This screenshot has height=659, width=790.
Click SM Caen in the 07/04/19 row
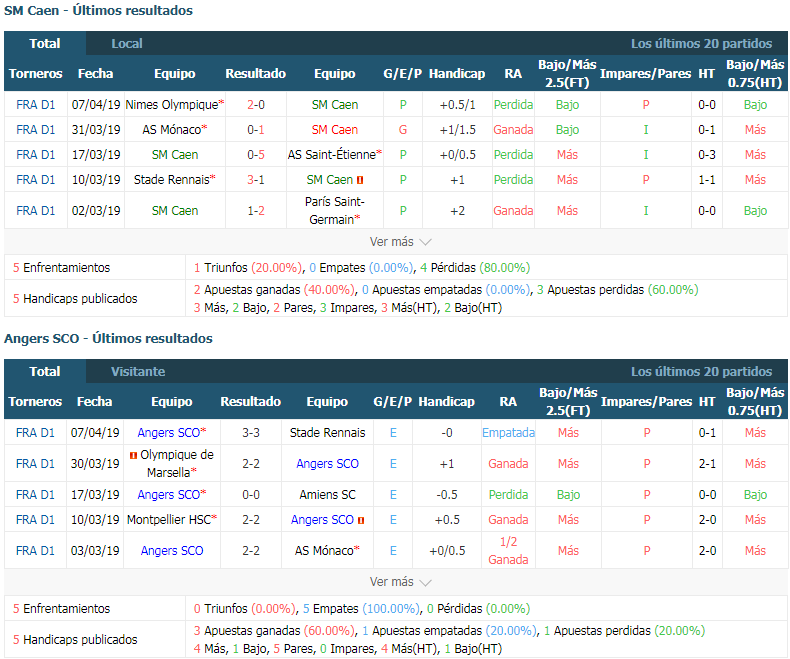[335, 105]
